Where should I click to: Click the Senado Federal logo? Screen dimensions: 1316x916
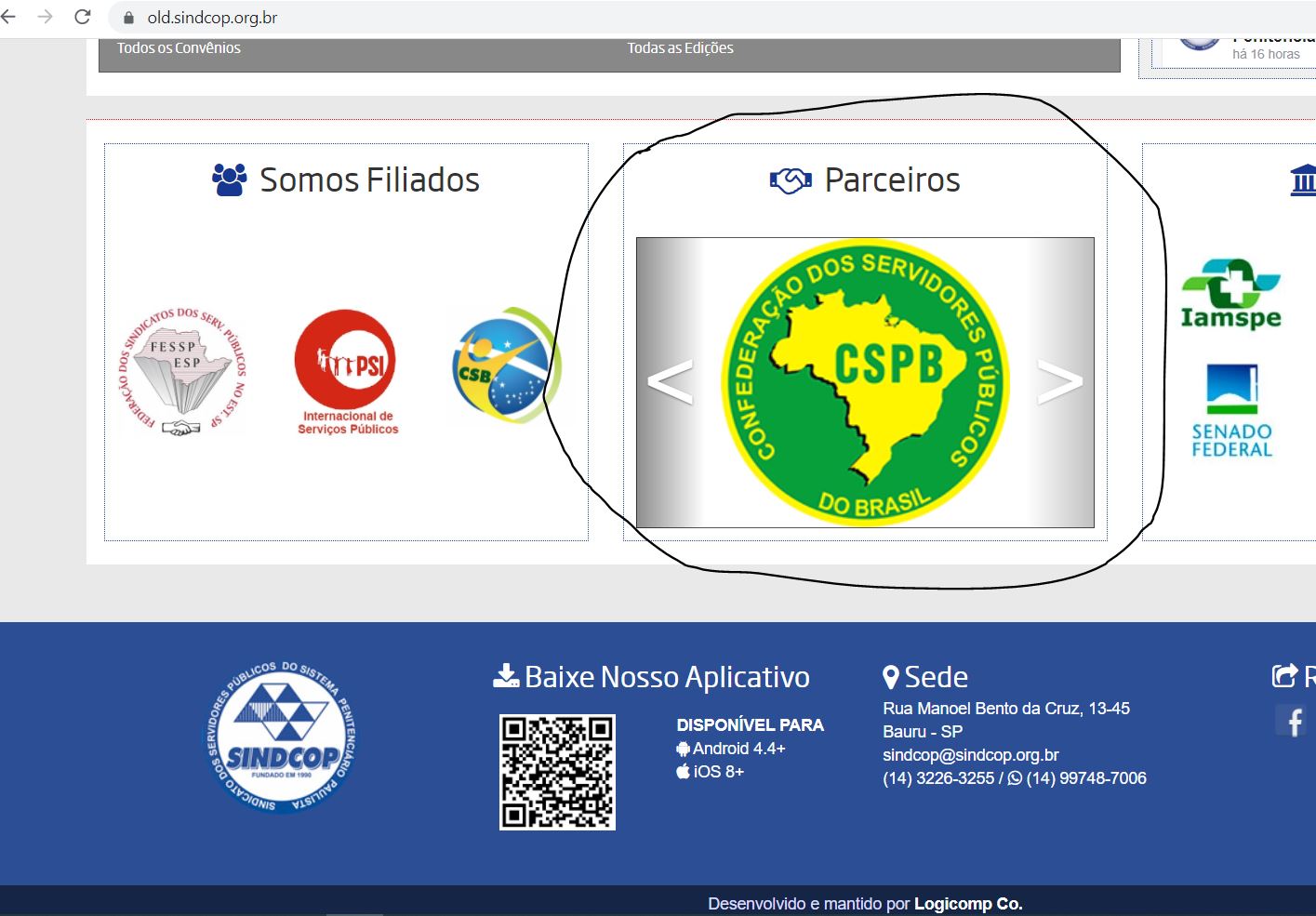(1231, 410)
